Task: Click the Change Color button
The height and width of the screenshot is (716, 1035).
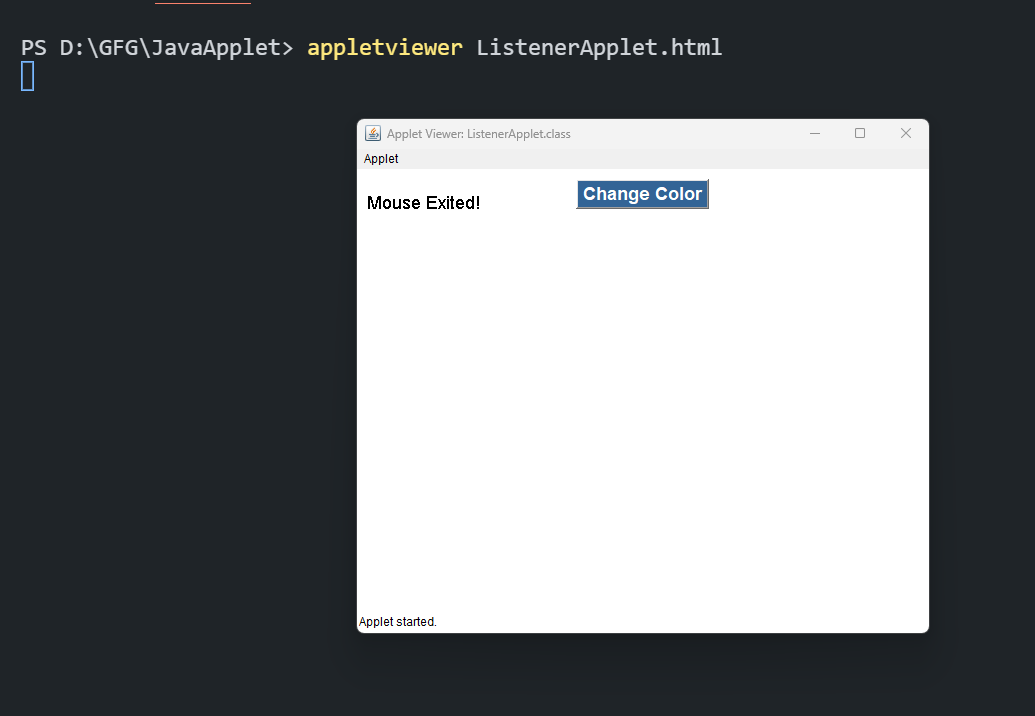Action: coord(642,194)
